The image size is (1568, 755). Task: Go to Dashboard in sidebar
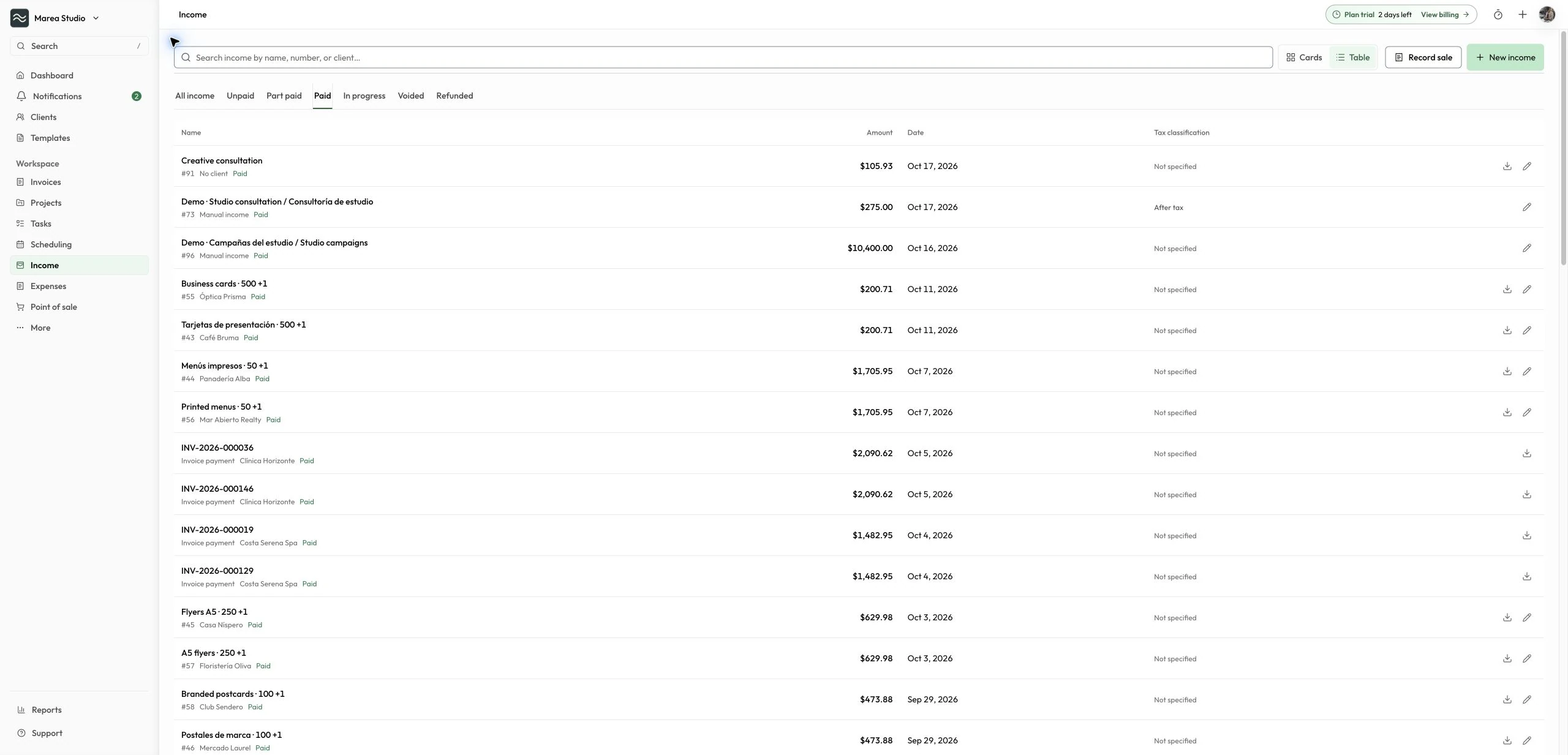79,75
